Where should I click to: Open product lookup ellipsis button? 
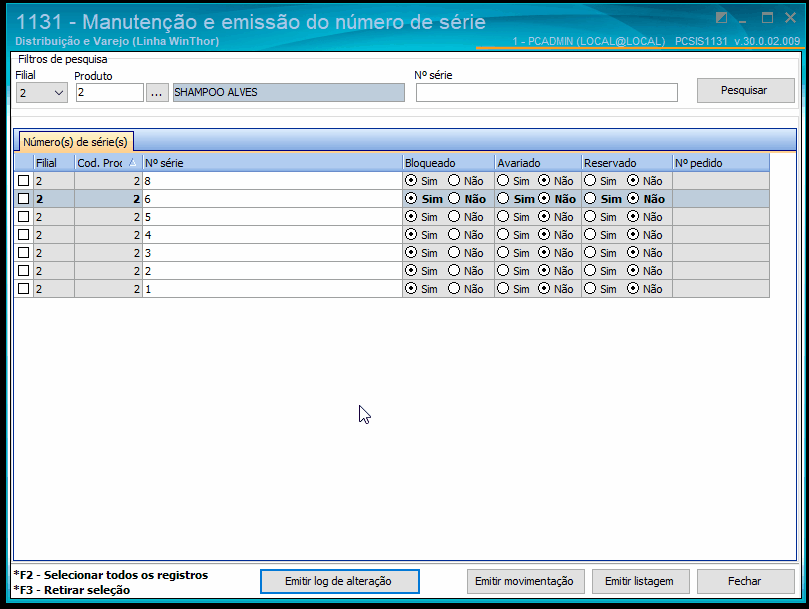pyautogui.click(x=157, y=93)
